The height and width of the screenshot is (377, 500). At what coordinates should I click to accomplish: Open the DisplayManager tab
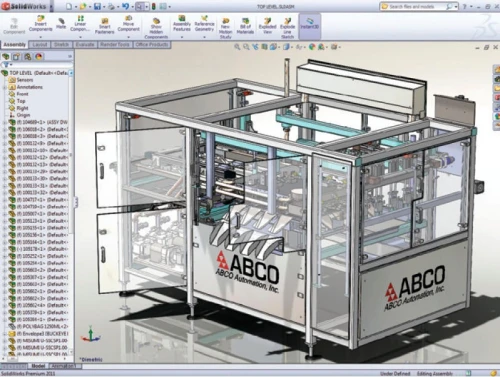click(x=39, y=57)
